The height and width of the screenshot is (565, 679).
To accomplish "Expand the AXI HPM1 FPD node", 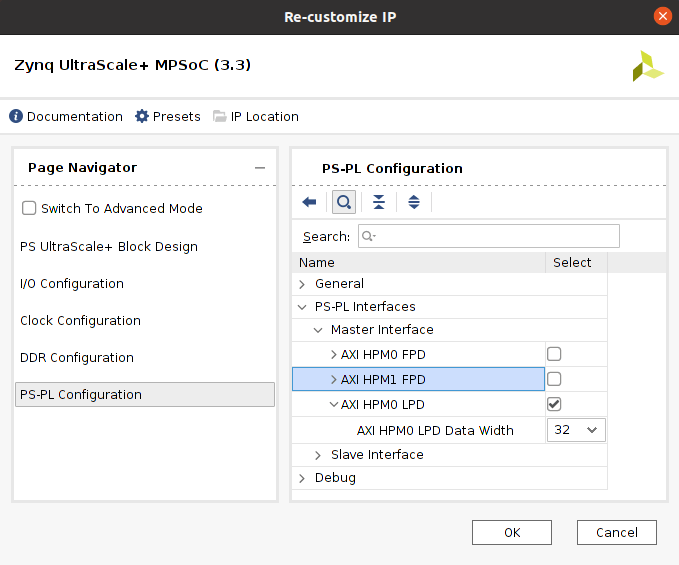I will (x=333, y=380).
